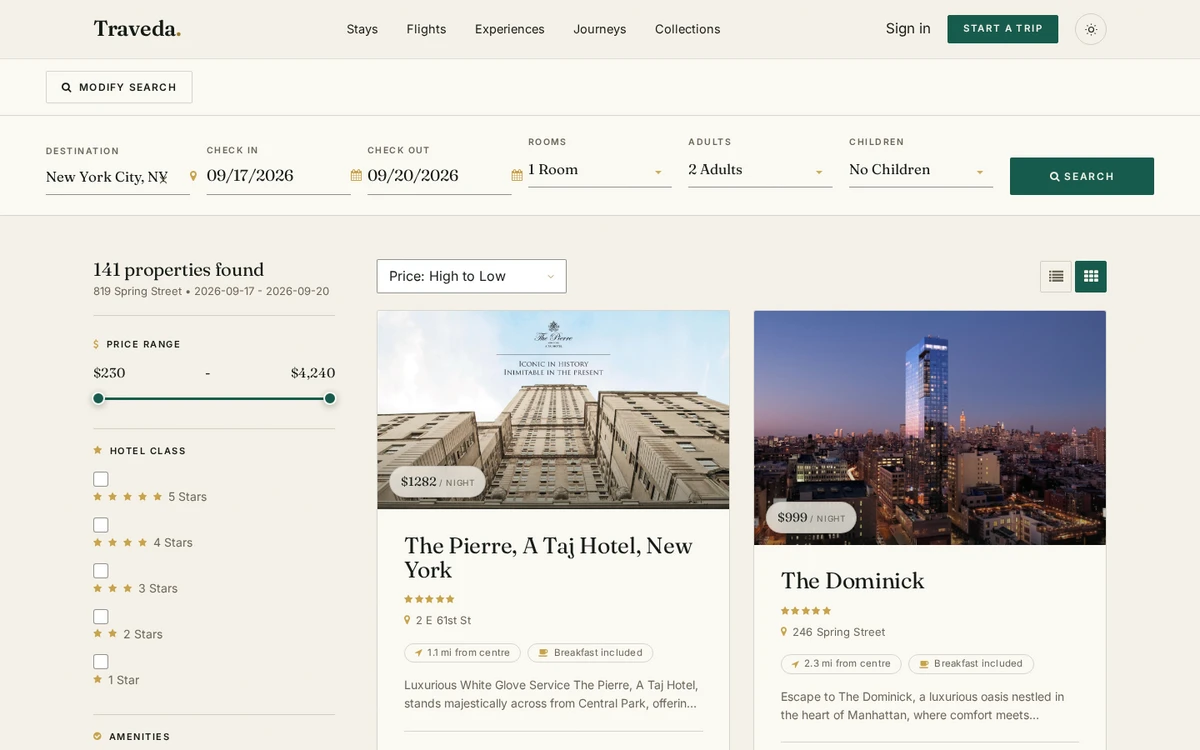The image size is (1200, 750).
Task: Click the $999 / night price badge
Action: click(811, 518)
